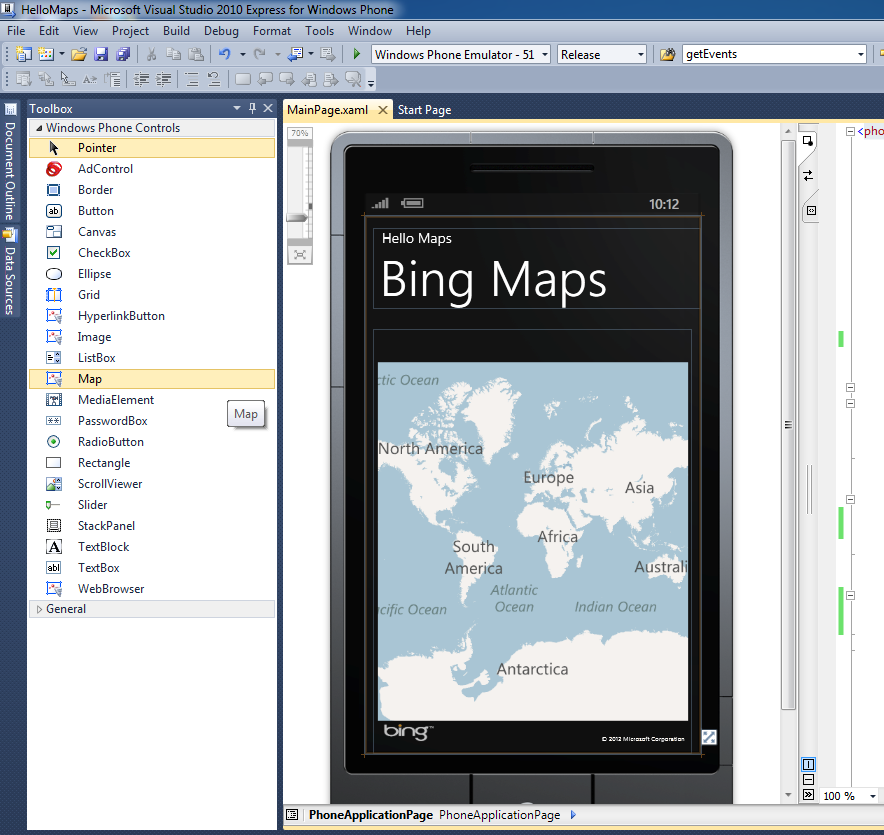Open the Release configuration dropdown
The height and width of the screenshot is (835, 884).
(640, 55)
